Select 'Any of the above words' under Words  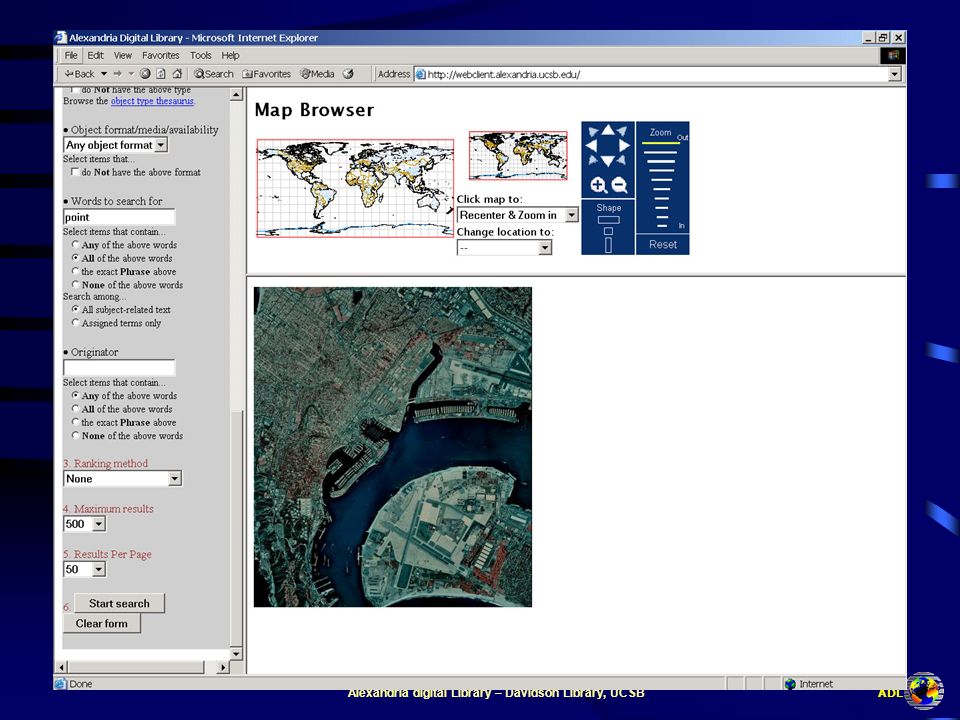(75, 244)
